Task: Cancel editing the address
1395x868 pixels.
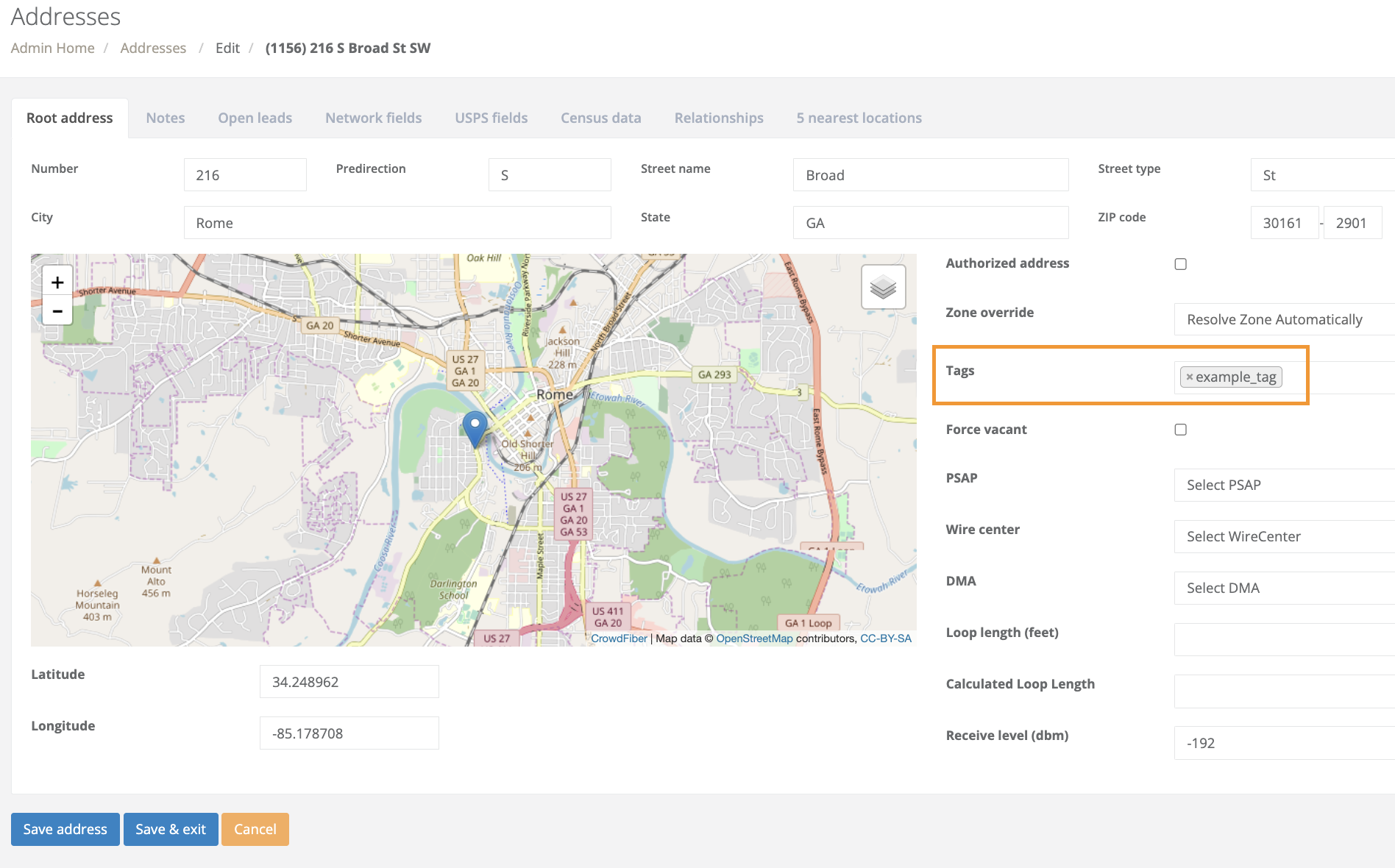Action: (x=255, y=829)
